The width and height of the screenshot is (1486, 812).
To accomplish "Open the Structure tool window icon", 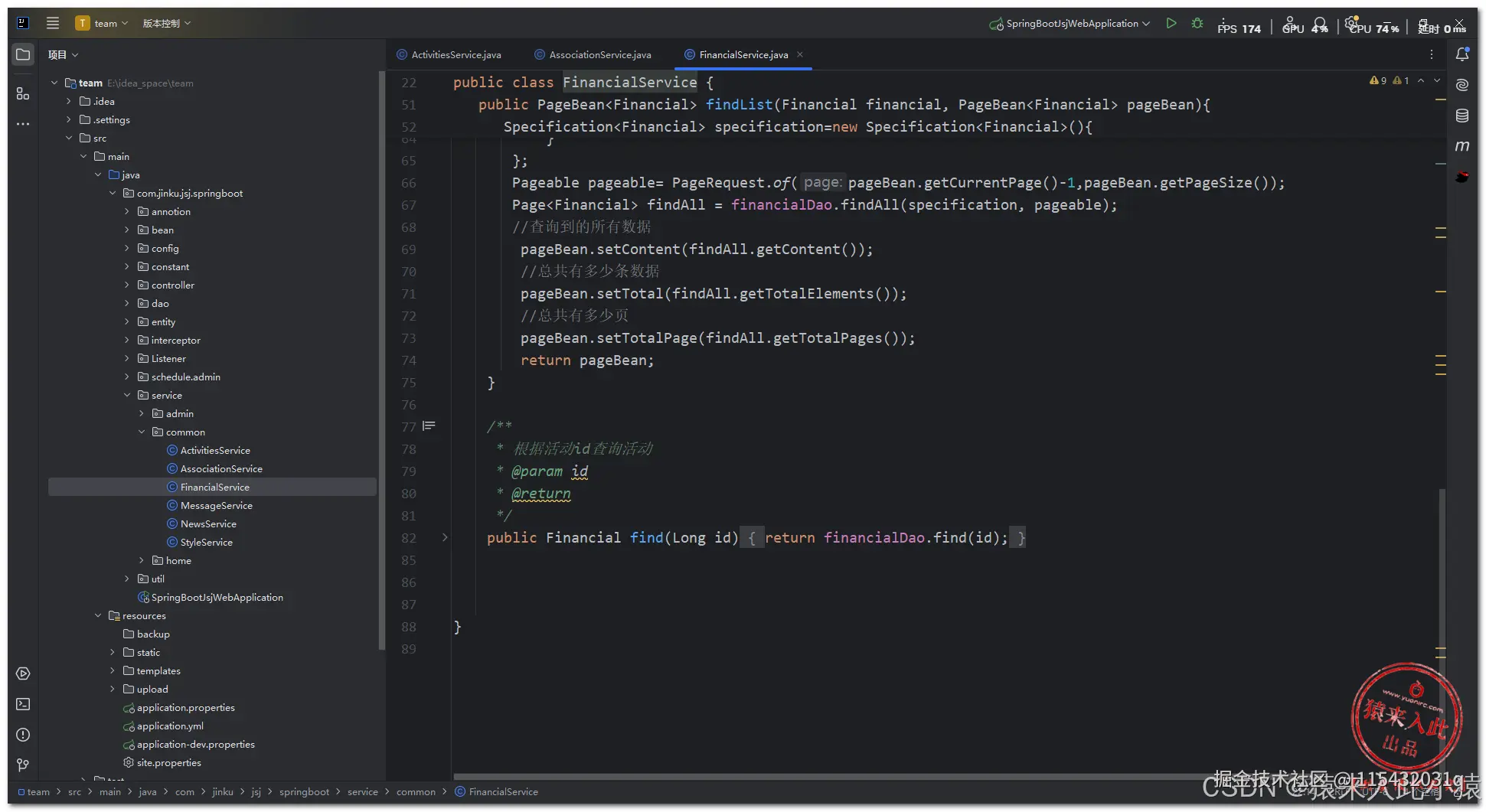I will pos(23,93).
